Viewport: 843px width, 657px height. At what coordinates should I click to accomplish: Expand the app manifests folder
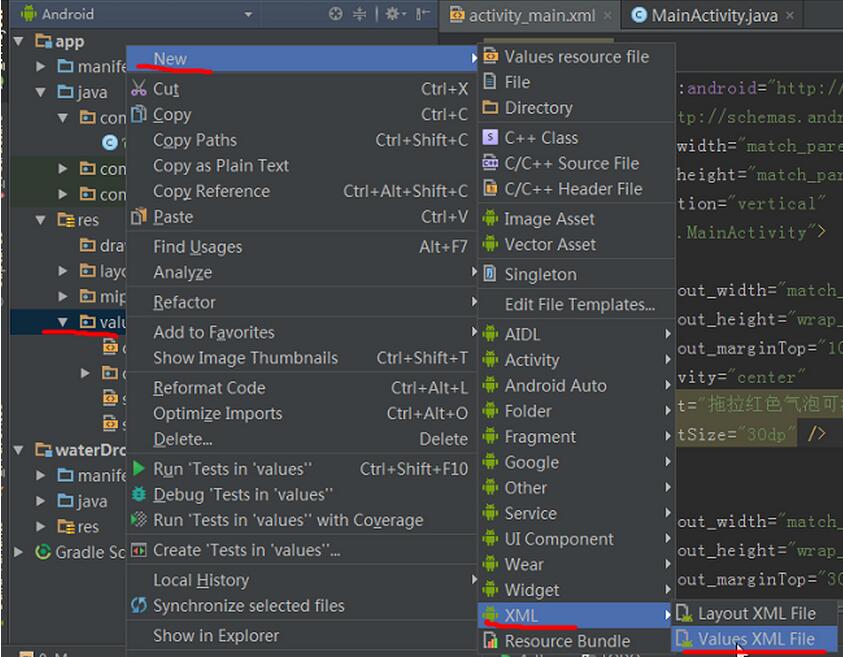click(40, 66)
